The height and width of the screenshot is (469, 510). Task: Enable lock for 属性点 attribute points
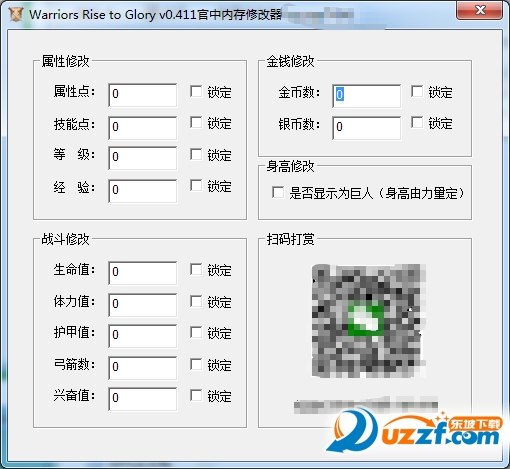[196, 91]
